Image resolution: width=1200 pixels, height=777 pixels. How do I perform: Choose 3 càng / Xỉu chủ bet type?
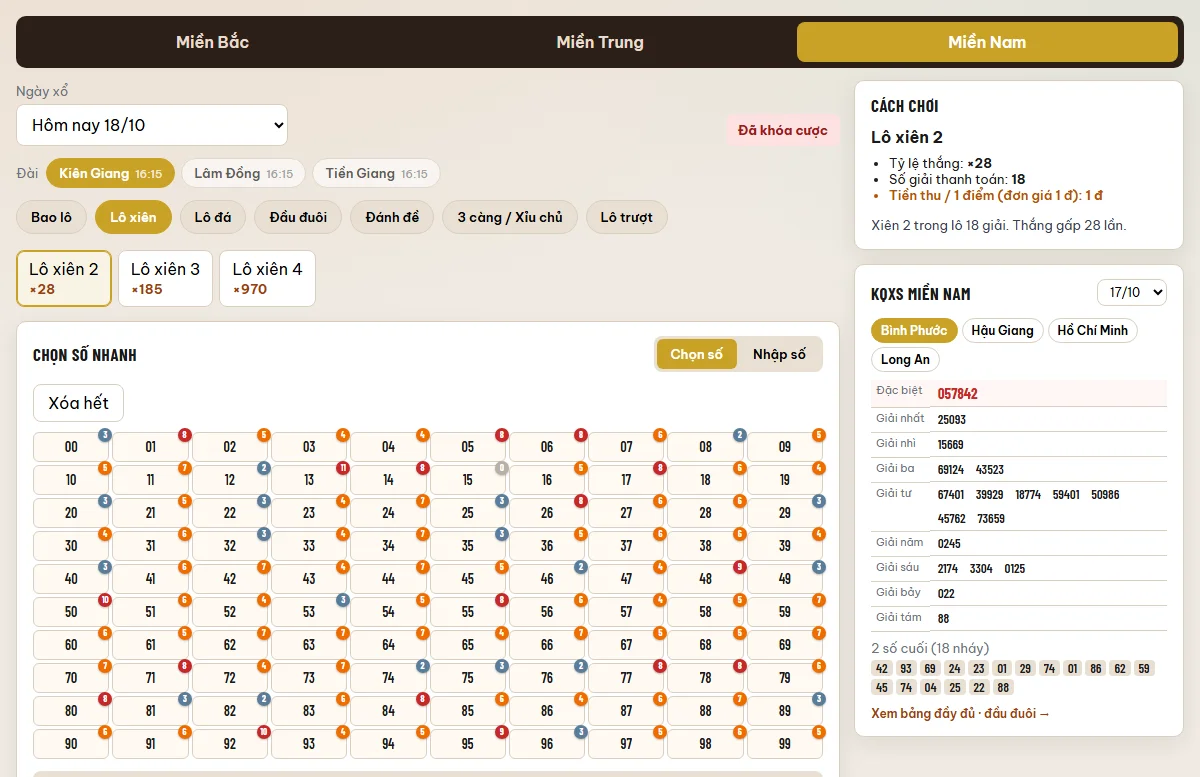coord(510,217)
